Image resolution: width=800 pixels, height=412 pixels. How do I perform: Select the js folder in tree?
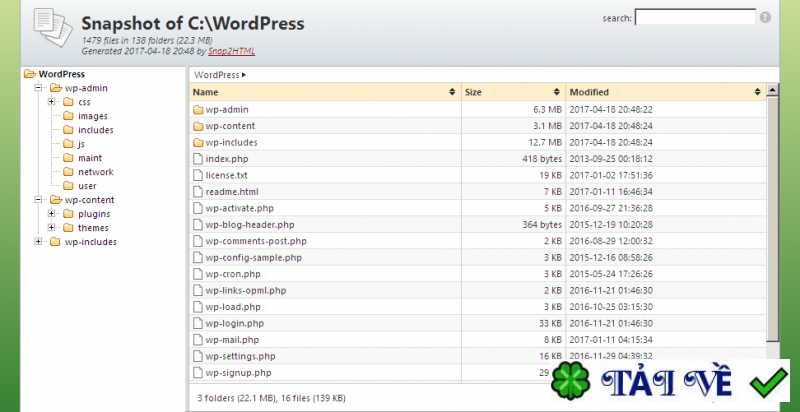click(x=81, y=144)
